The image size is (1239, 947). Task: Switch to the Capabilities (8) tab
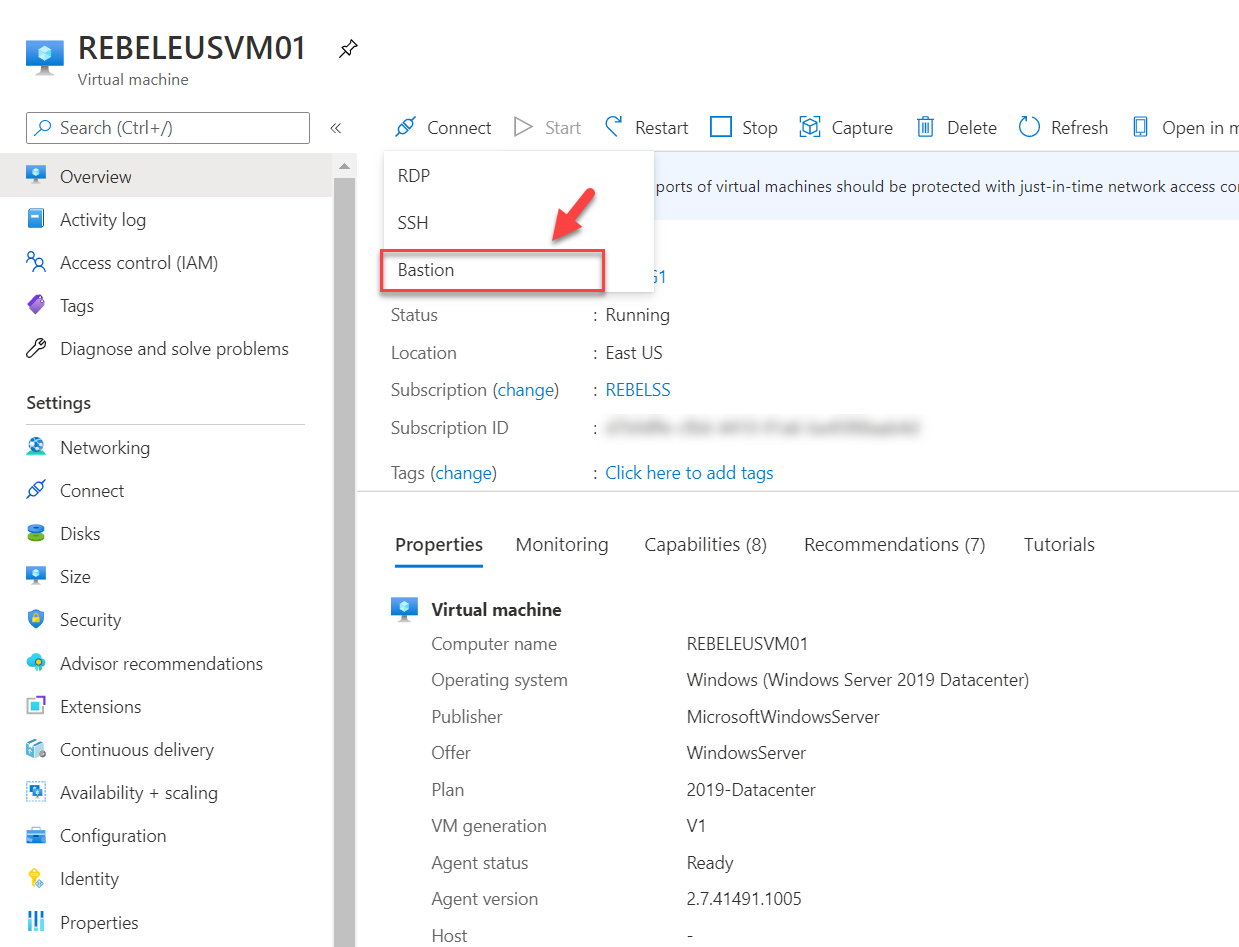point(706,544)
